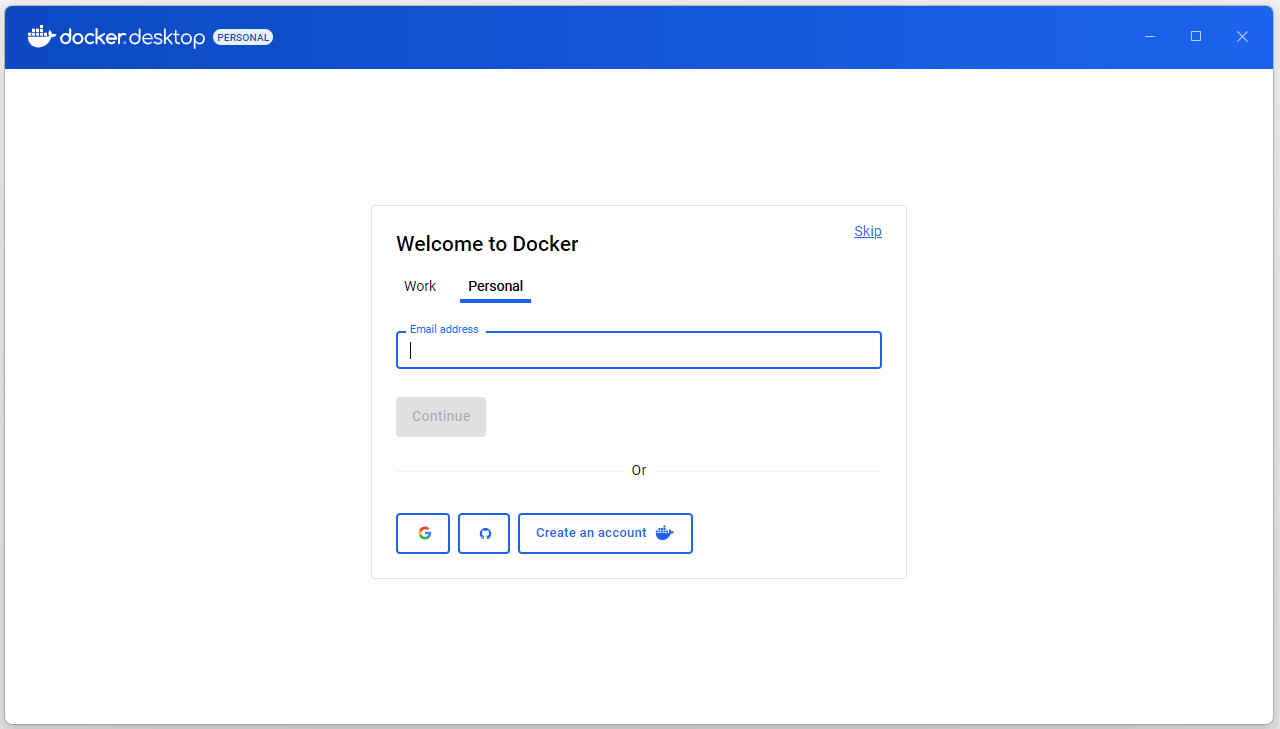Image resolution: width=1280 pixels, height=729 pixels.
Task: Click the Continue button
Action: click(441, 417)
